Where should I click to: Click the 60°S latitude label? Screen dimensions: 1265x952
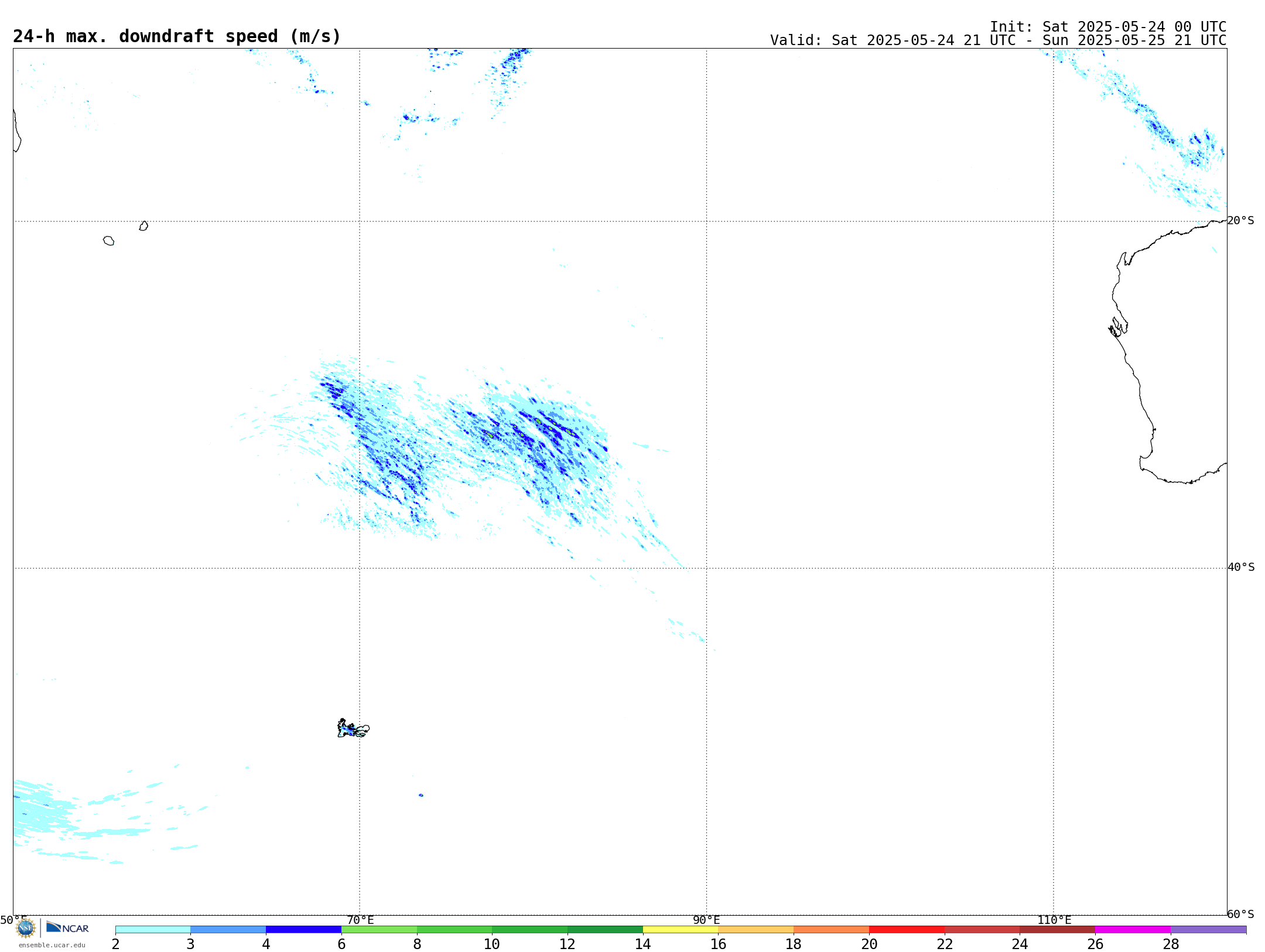(1240, 914)
